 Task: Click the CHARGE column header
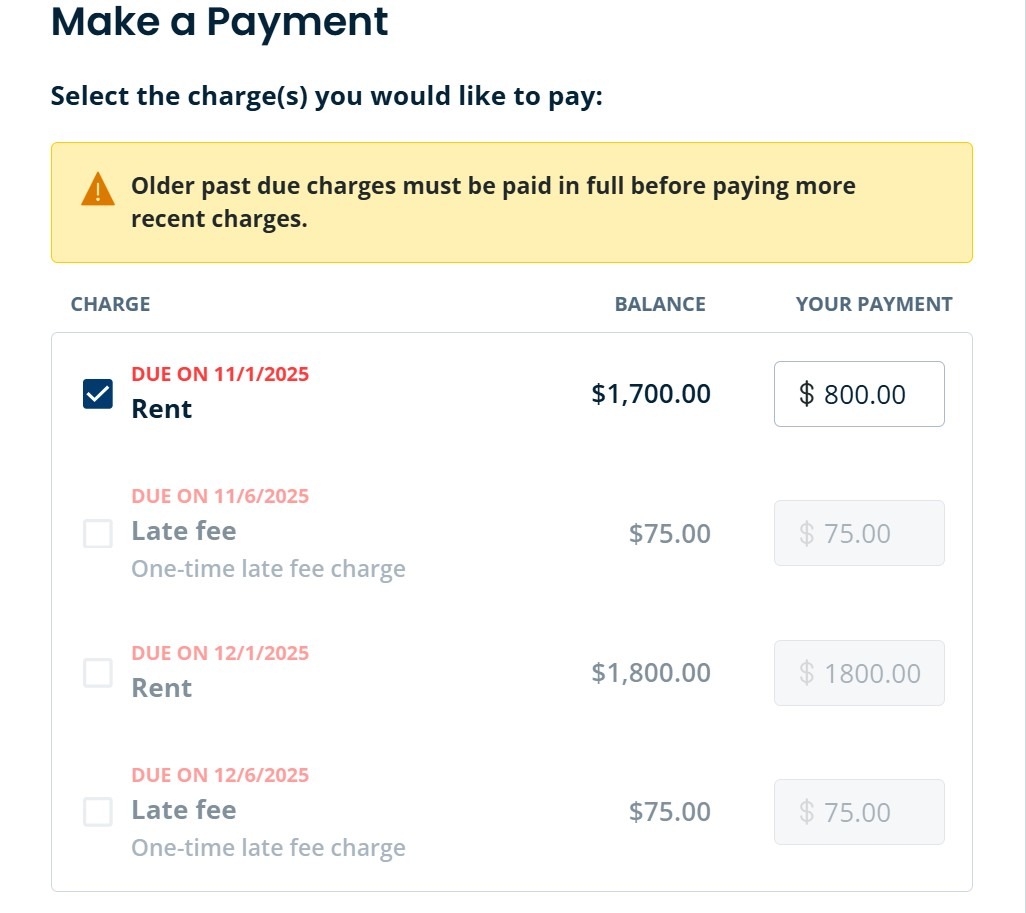point(111,304)
